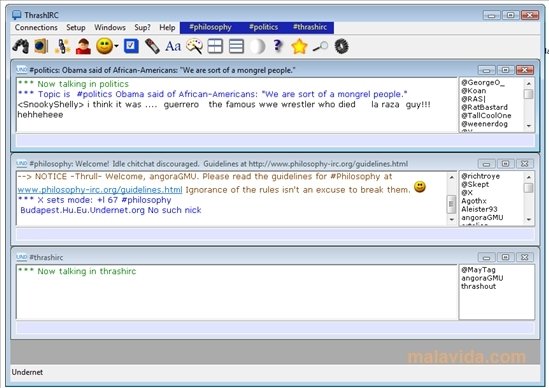The image size is (549, 388).
Task: Click the message input field in #philosophy window
Action: (275, 234)
